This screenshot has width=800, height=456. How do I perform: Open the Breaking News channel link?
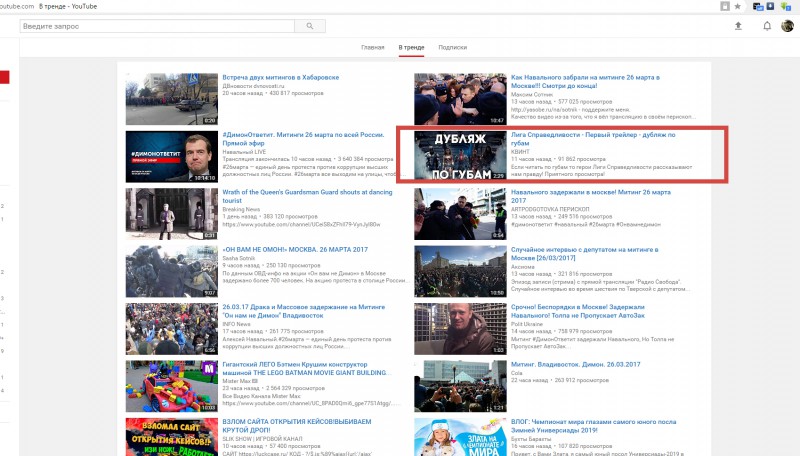click(241, 210)
